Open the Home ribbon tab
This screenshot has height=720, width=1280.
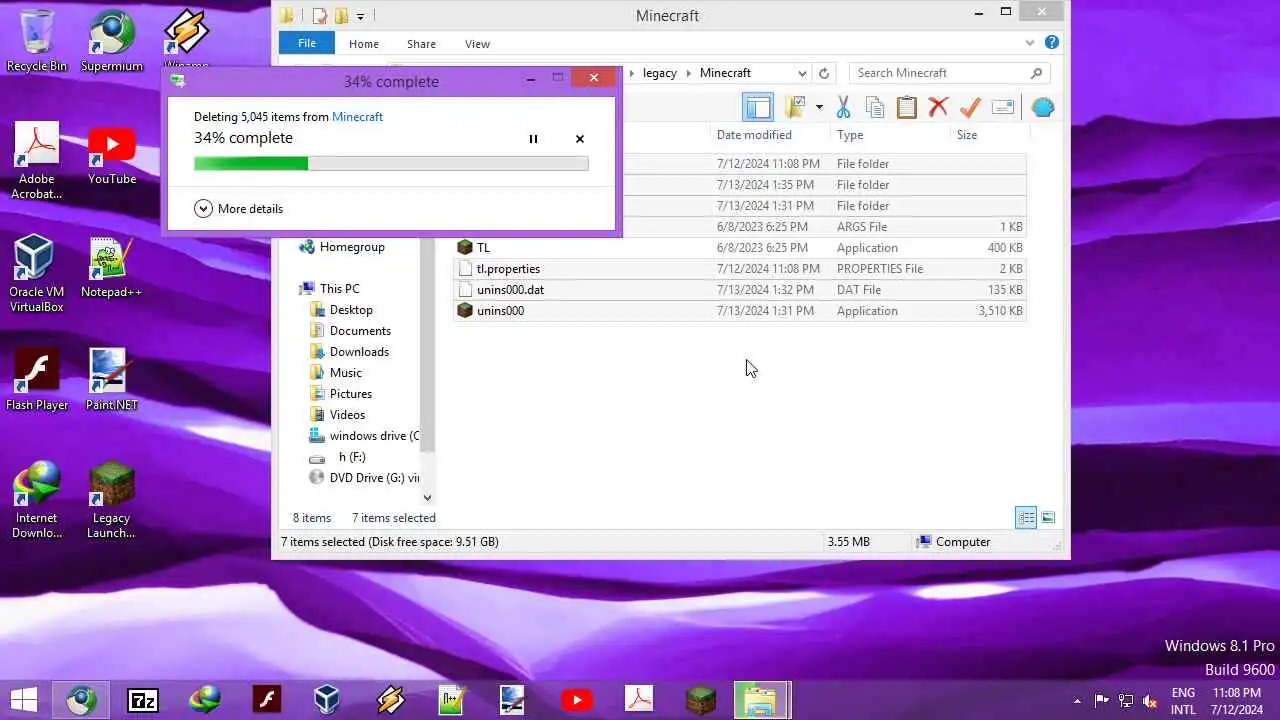point(364,44)
